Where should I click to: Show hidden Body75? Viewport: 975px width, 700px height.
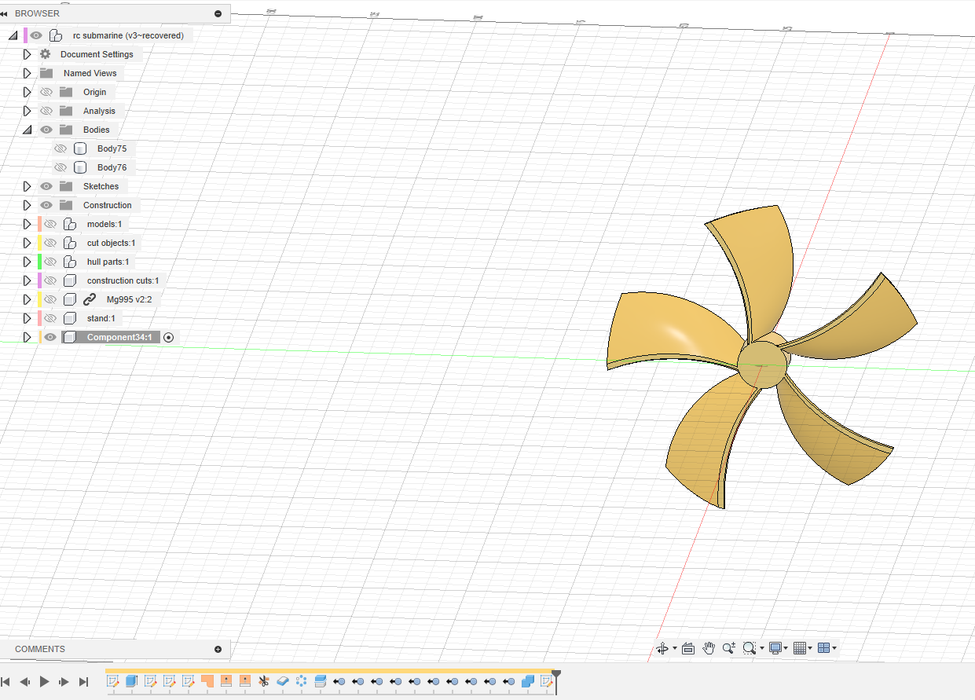[60, 149]
